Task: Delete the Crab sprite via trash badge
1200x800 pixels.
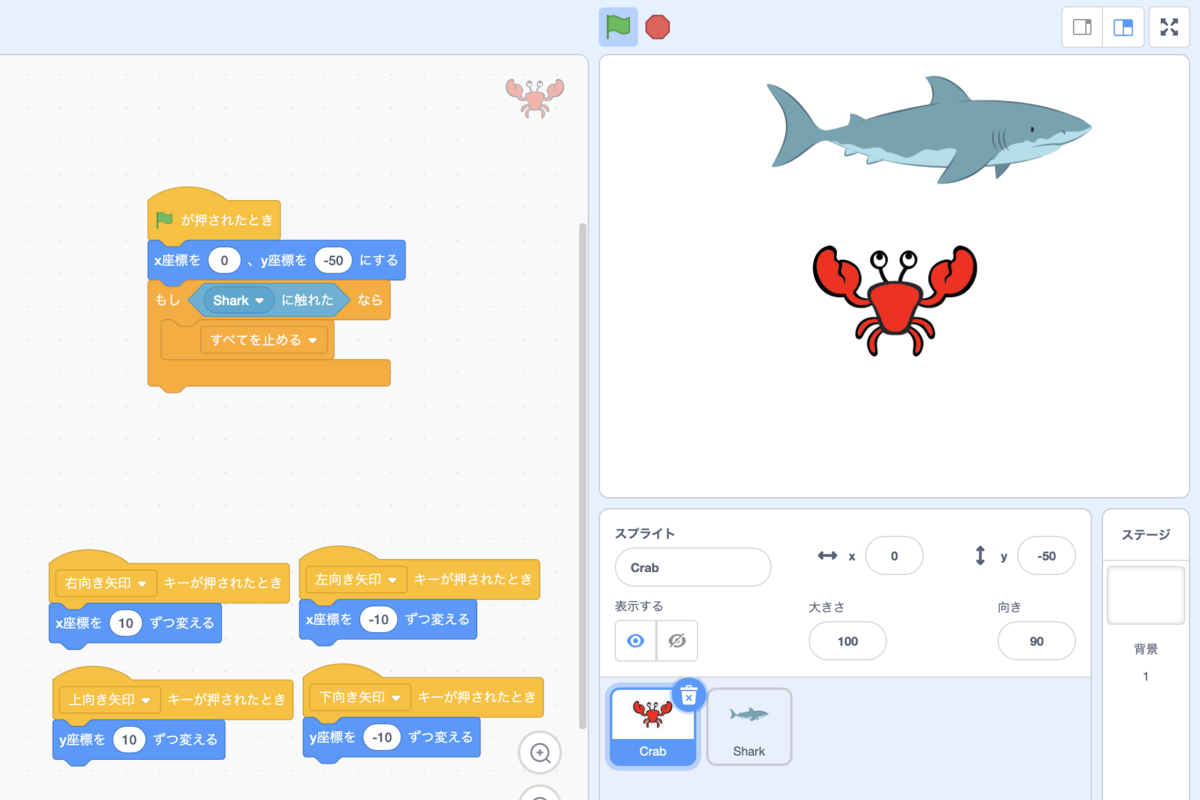Action: [689, 694]
